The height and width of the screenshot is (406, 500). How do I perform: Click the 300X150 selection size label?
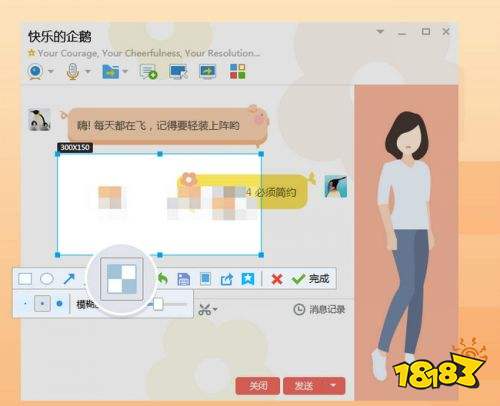[75, 147]
